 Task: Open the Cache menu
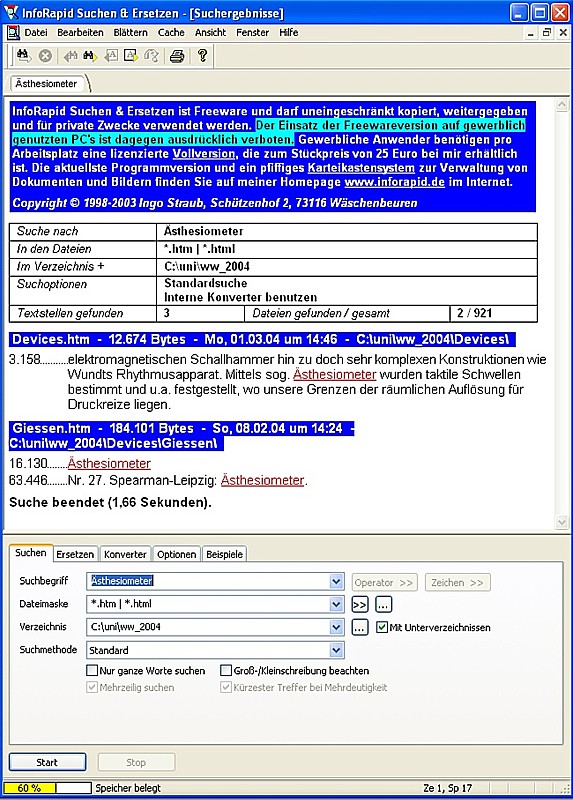171,33
